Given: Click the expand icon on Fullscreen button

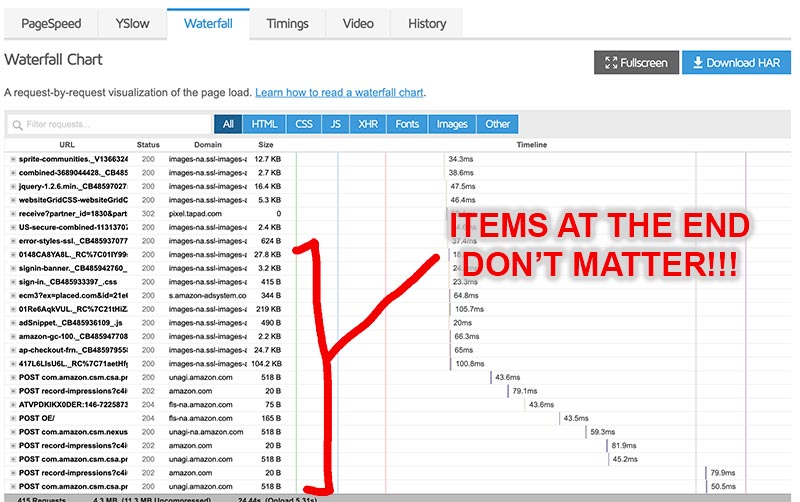Looking at the screenshot, I should point(609,63).
